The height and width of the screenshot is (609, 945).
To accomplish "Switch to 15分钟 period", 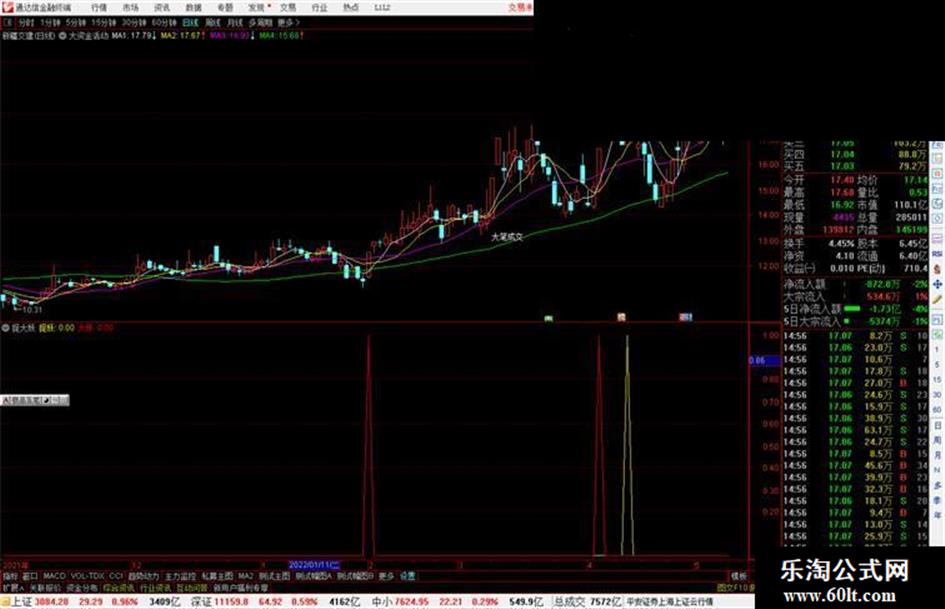I will click(104, 22).
